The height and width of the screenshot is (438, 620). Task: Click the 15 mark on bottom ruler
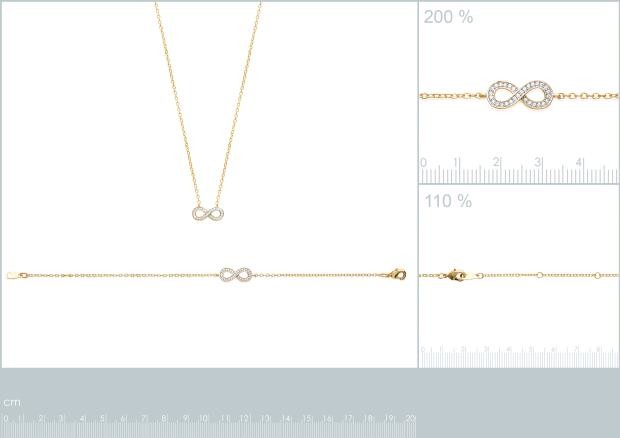click(307, 418)
